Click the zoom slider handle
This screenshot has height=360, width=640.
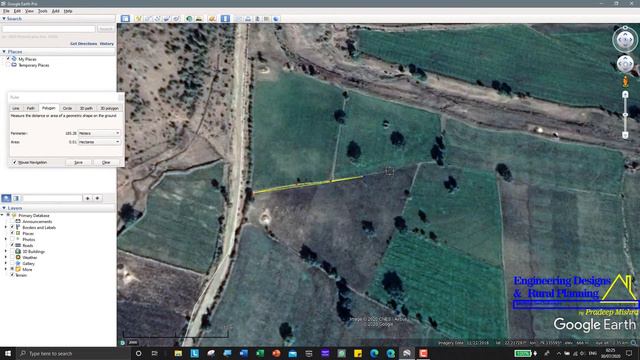coord(625,115)
